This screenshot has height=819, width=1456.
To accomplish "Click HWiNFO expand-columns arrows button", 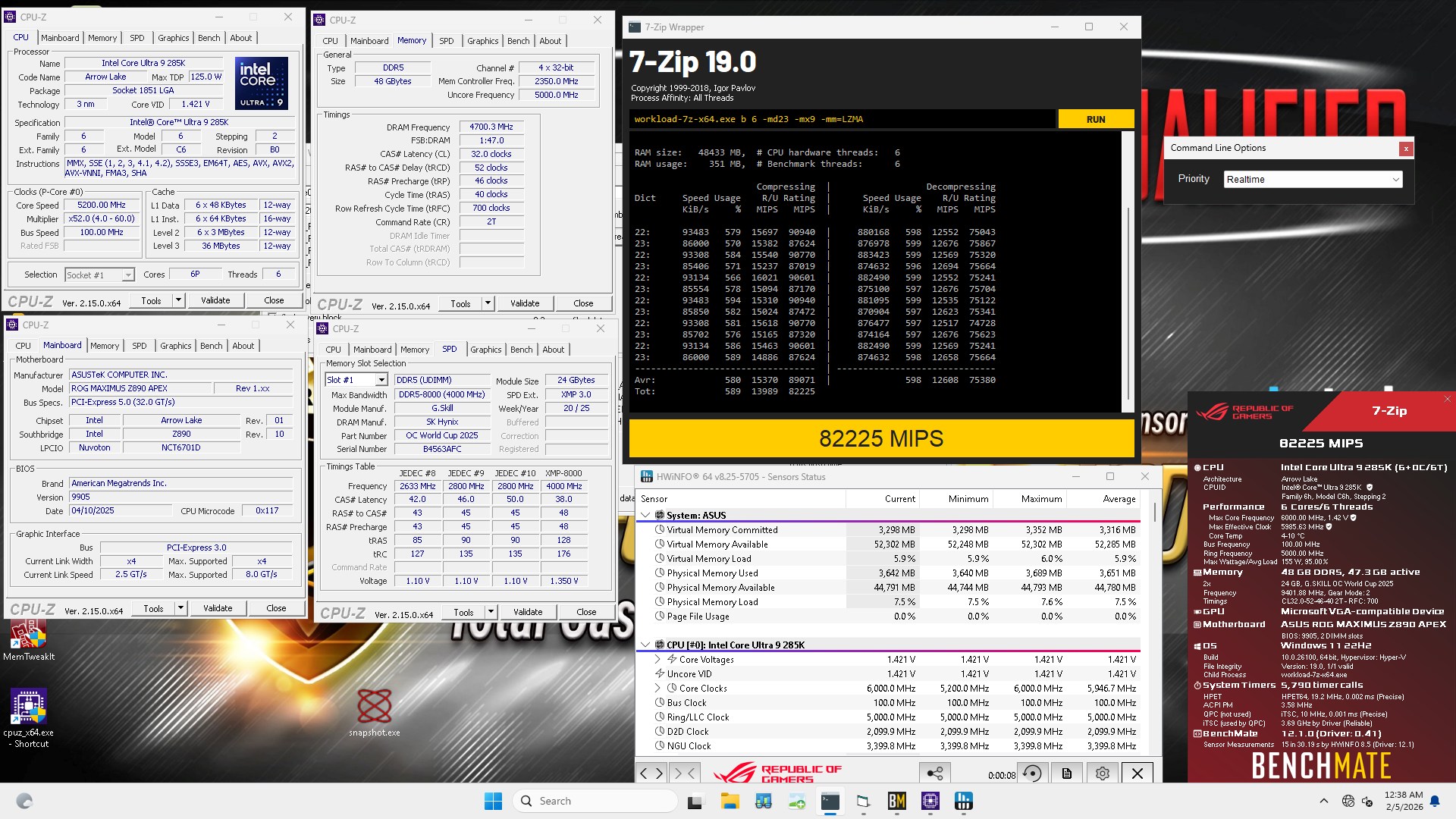I will 651,773.
